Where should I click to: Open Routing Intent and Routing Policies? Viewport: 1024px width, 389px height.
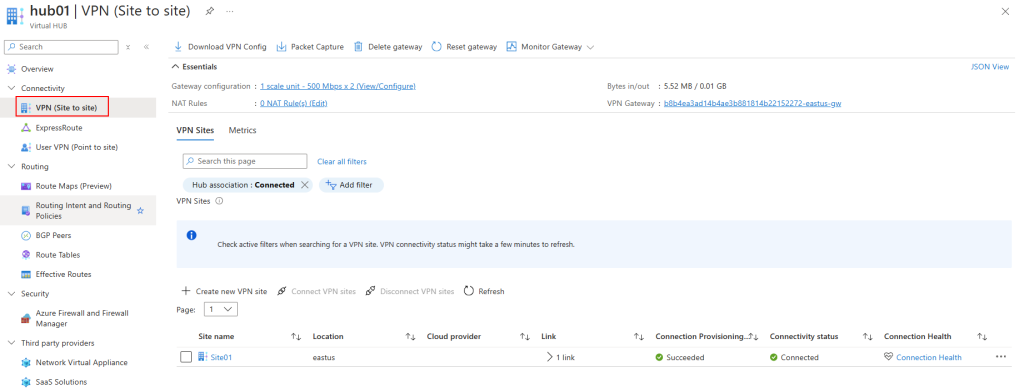coord(78,211)
